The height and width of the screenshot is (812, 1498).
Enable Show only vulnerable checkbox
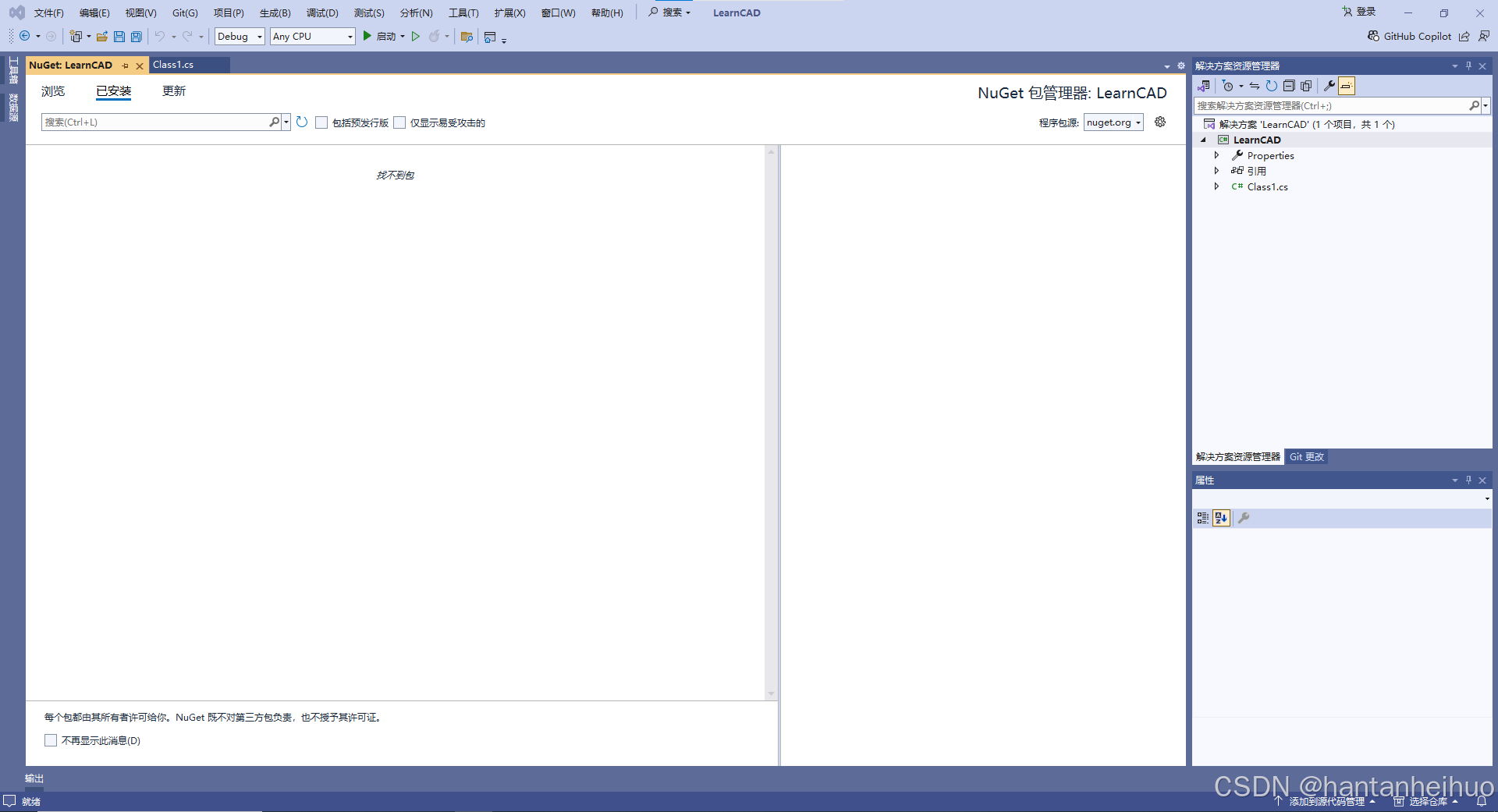tap(399, 122)
